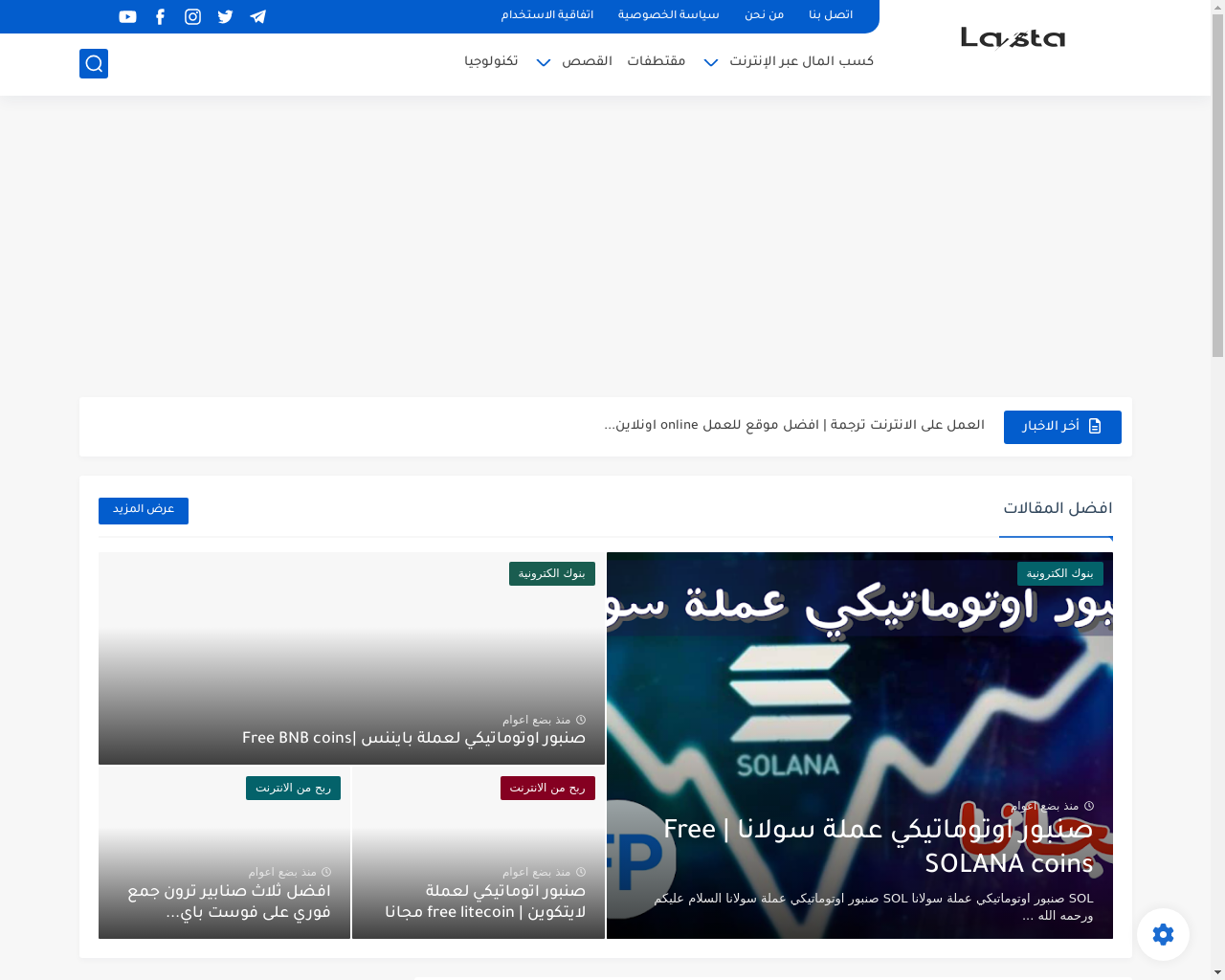Go to اتصل بنا page
Image resolution: width=1225 pixels, height=980 pixels.
(831, 15)
